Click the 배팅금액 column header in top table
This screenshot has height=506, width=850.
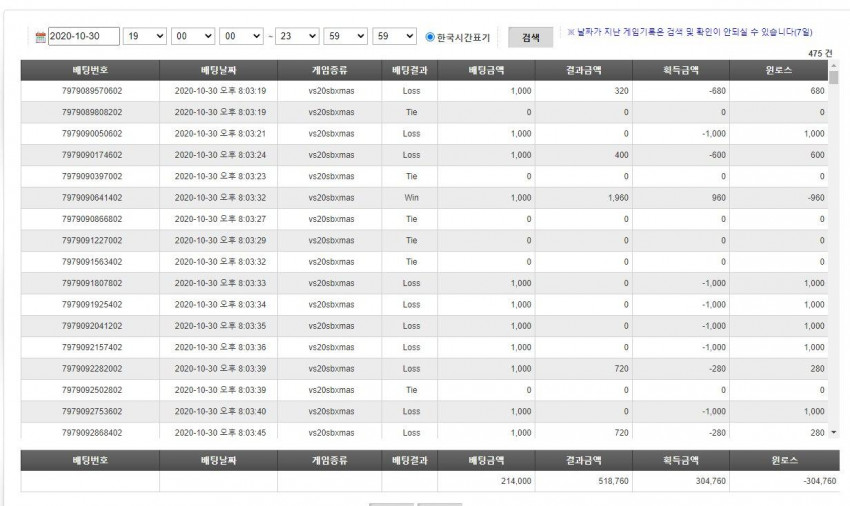click(x=486, y=71)
